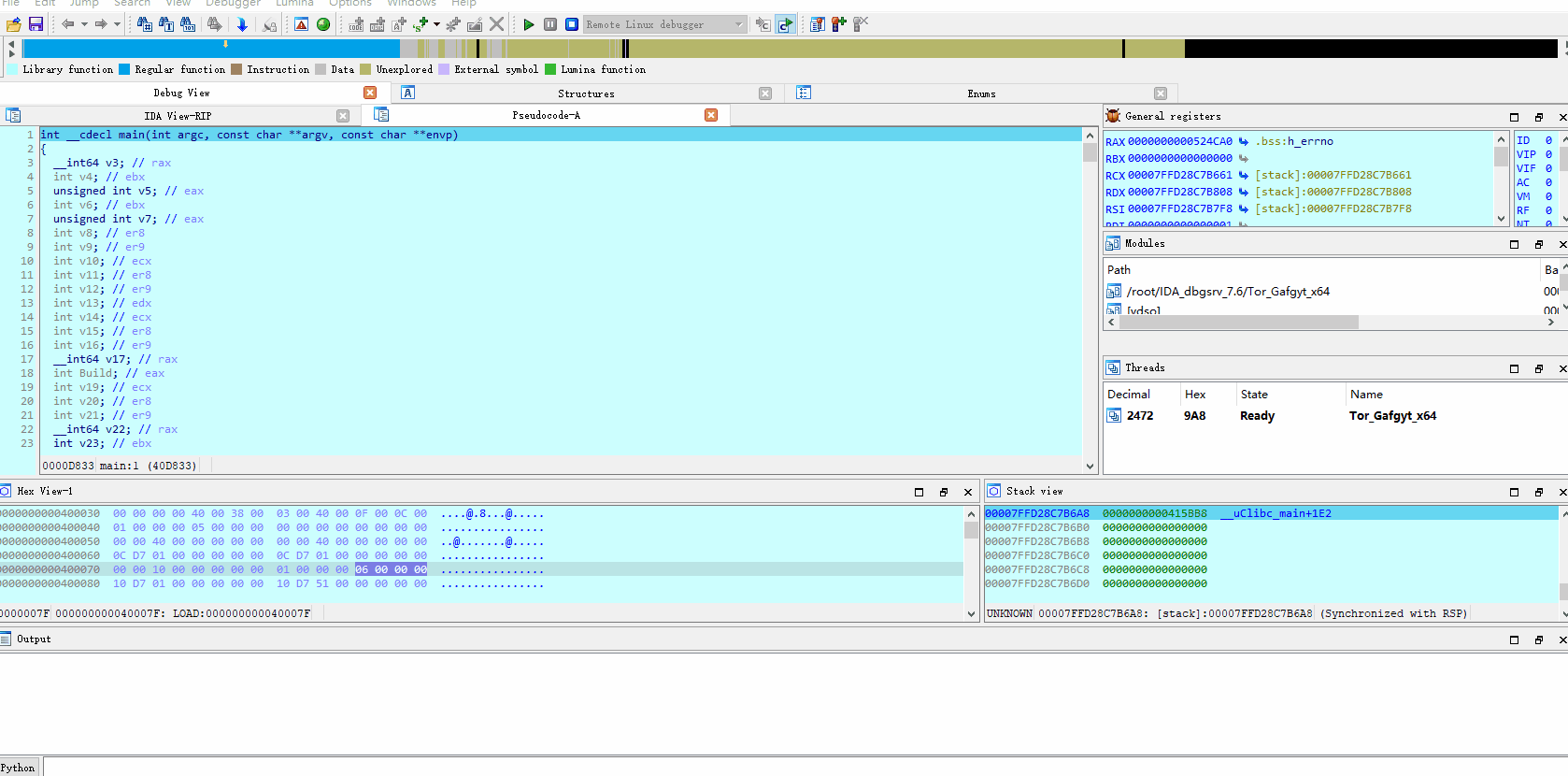Click the Lumina function green legend swatch
The image size is (1568, 776).
[x=550, y=69]
